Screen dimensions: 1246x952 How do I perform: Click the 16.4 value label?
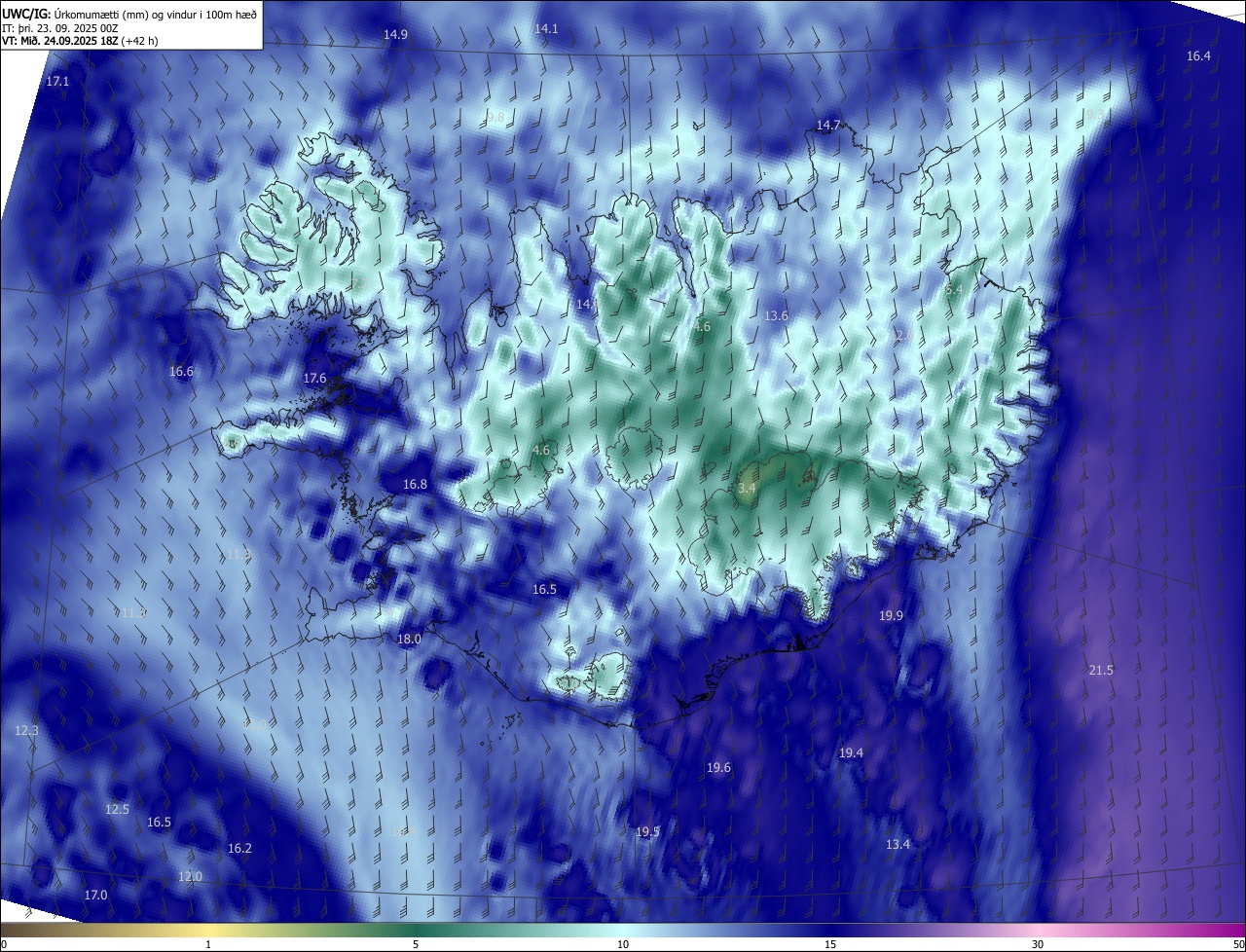click(1198, 56)
